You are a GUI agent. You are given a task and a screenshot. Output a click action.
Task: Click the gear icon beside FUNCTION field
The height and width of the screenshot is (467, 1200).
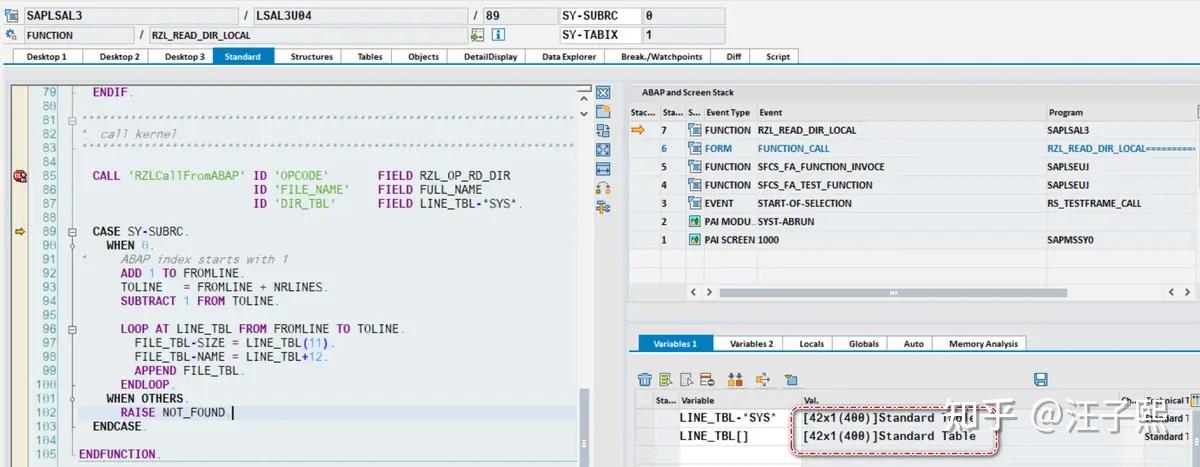pyautogui.click(x=12, y=35)
